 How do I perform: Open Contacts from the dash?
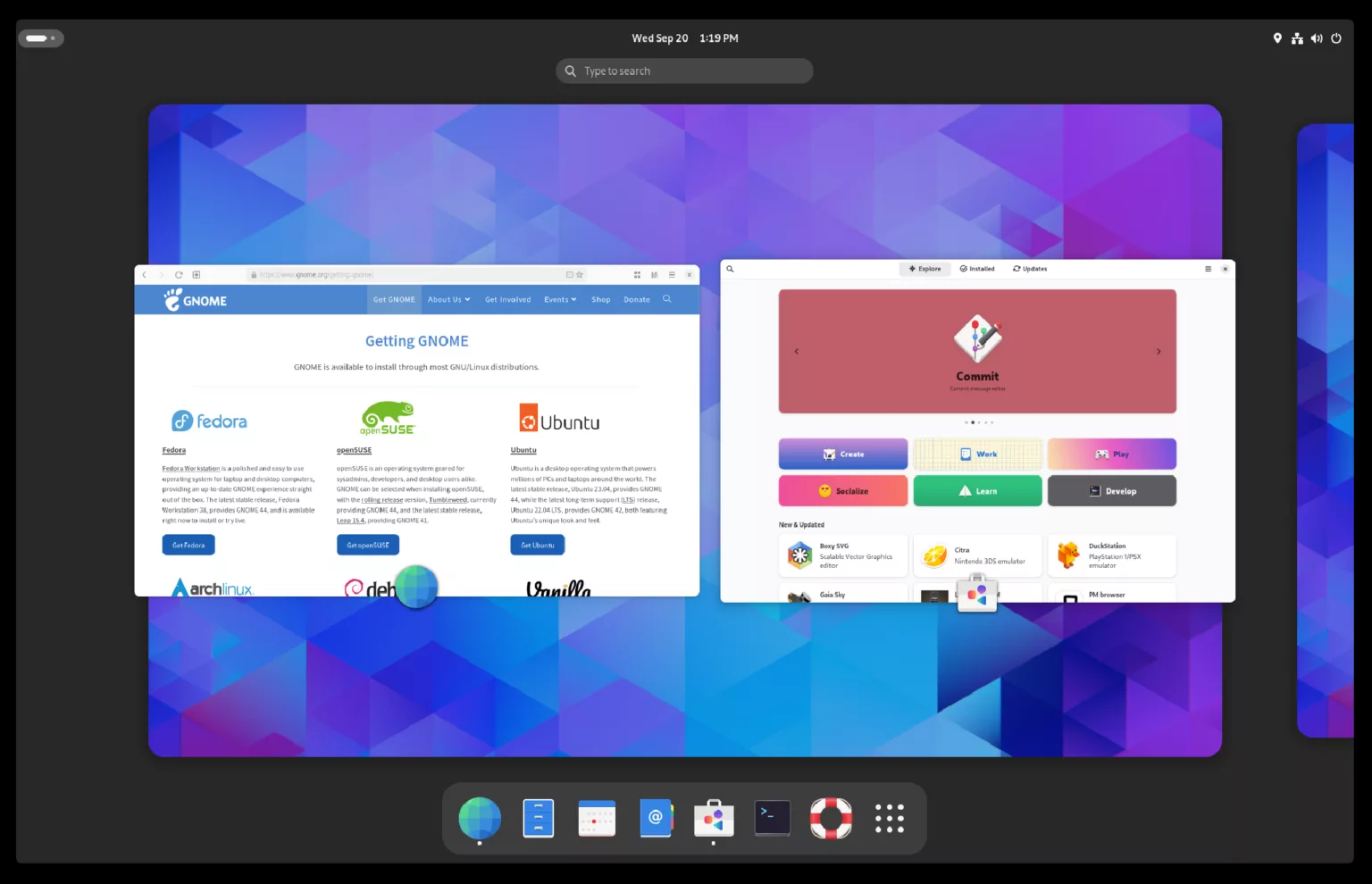(x=656, y=818)
